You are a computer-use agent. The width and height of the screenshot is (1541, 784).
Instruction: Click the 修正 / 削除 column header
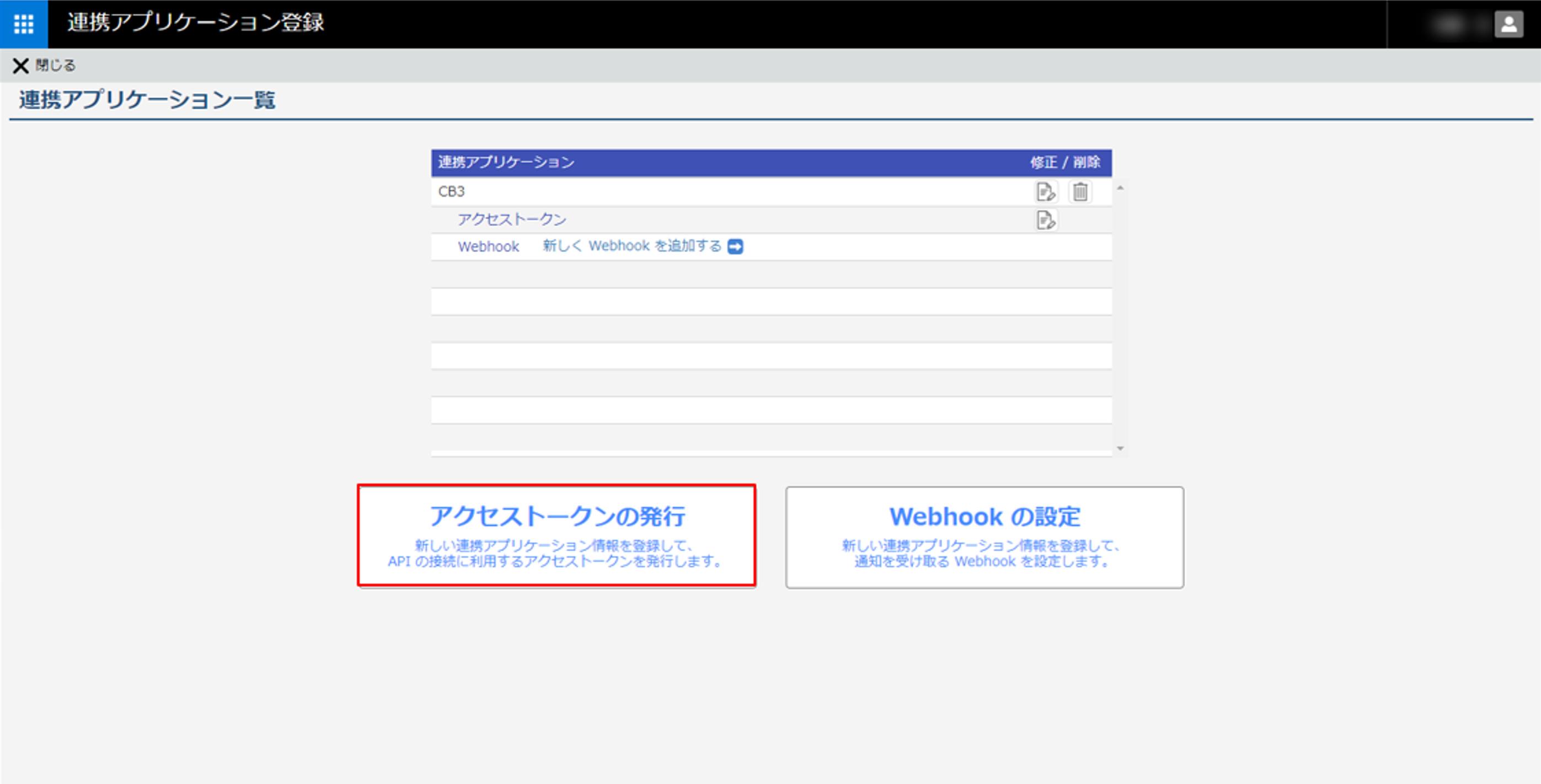[1065, 162]
